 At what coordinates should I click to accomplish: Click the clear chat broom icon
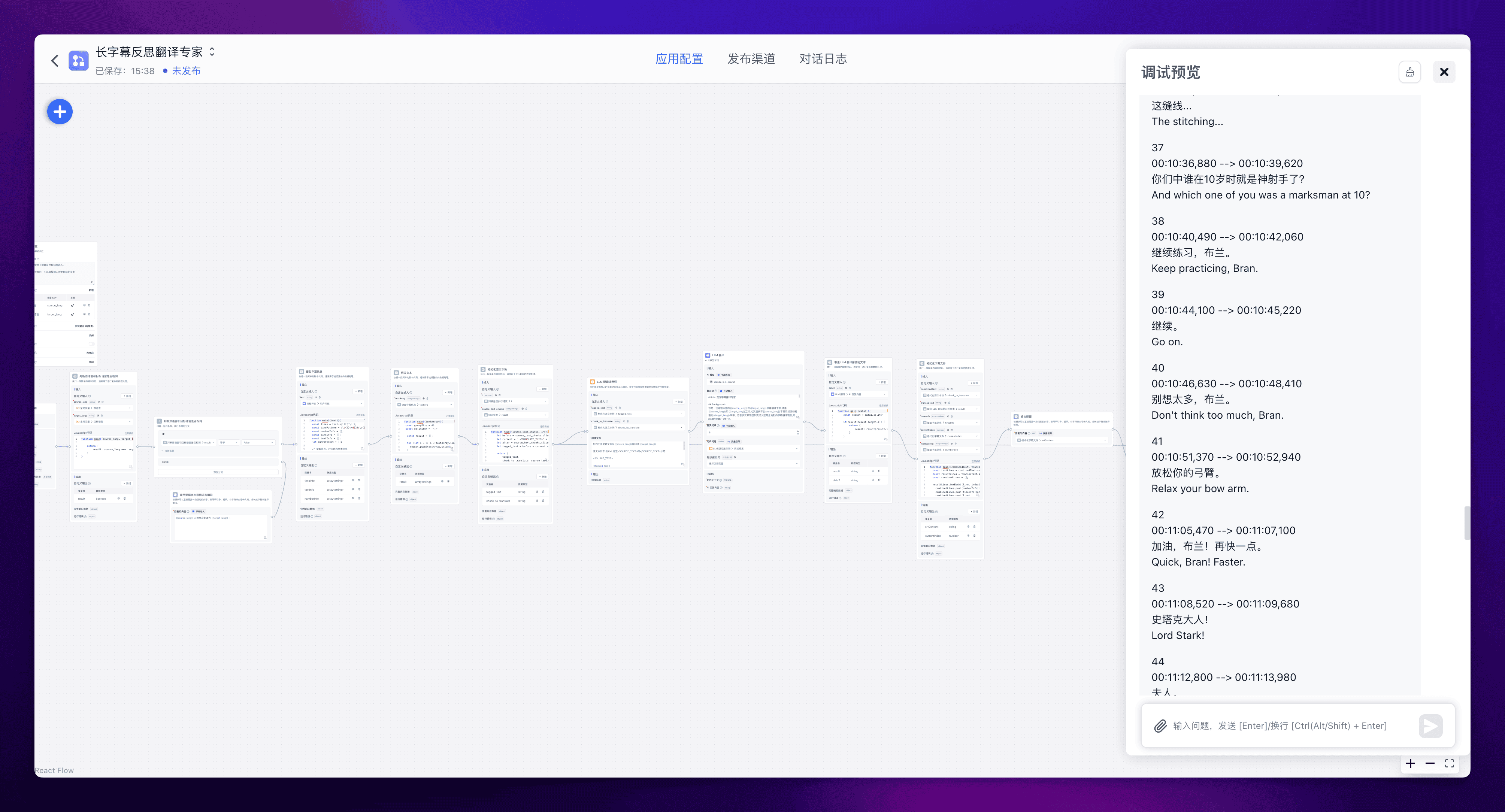tap(1409, 72)
